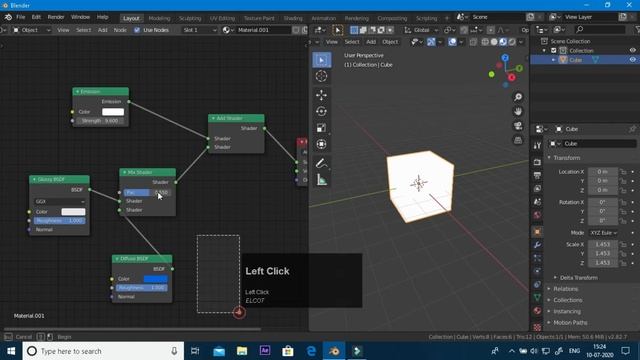Open the Material properties tab
The height and width of the screenshot is (360, 640).
(537, 311)
